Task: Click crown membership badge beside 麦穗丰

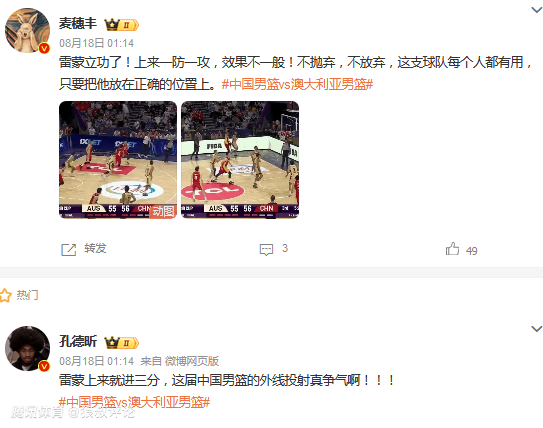Action: pos(122,25)
